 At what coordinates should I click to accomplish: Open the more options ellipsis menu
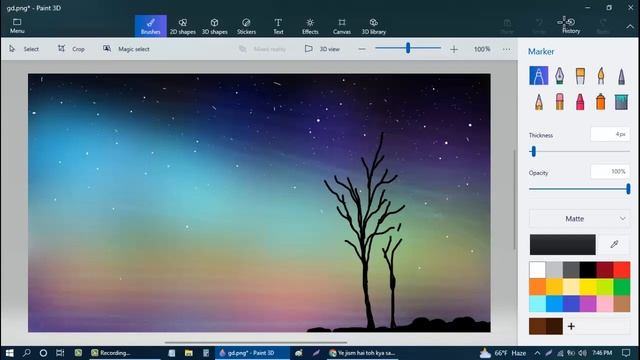click(x=507, y=49)
